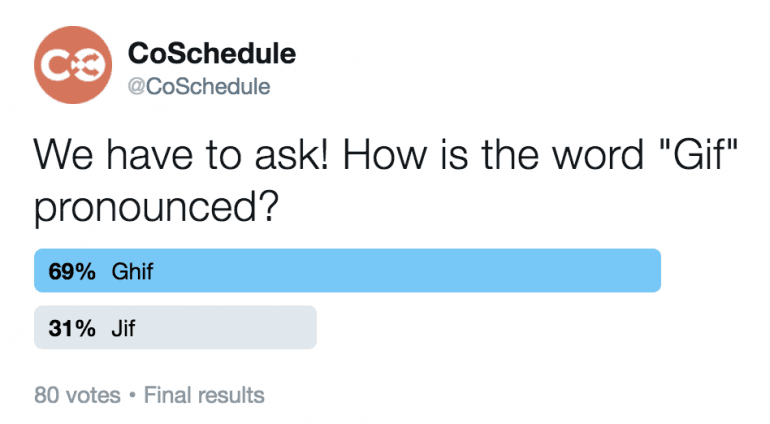The width and height of the screenshot is (770, 424).
Task: Choose the Ghif option text
Action: point(133,271)
